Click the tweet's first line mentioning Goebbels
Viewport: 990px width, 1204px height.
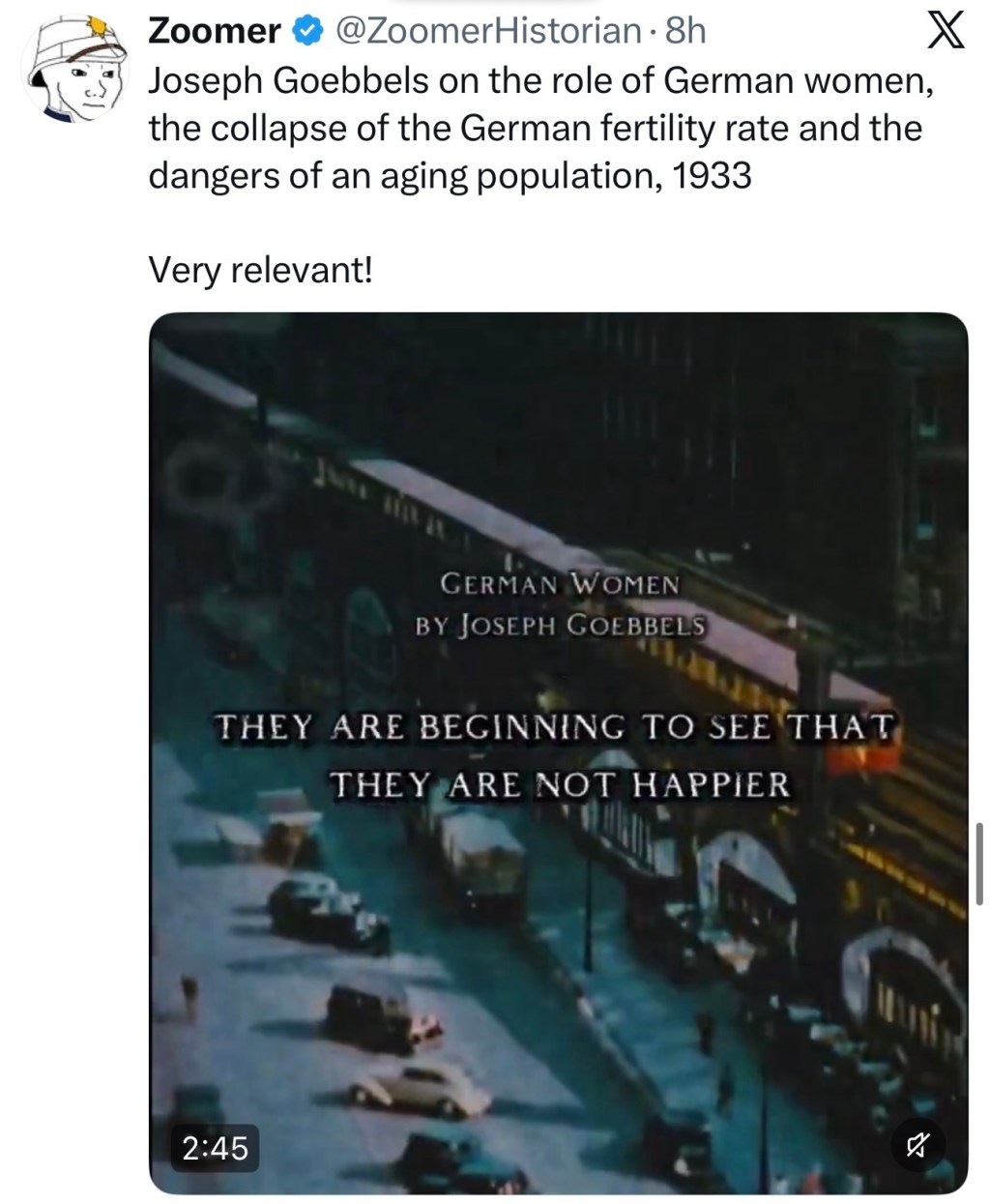(540, 80)
